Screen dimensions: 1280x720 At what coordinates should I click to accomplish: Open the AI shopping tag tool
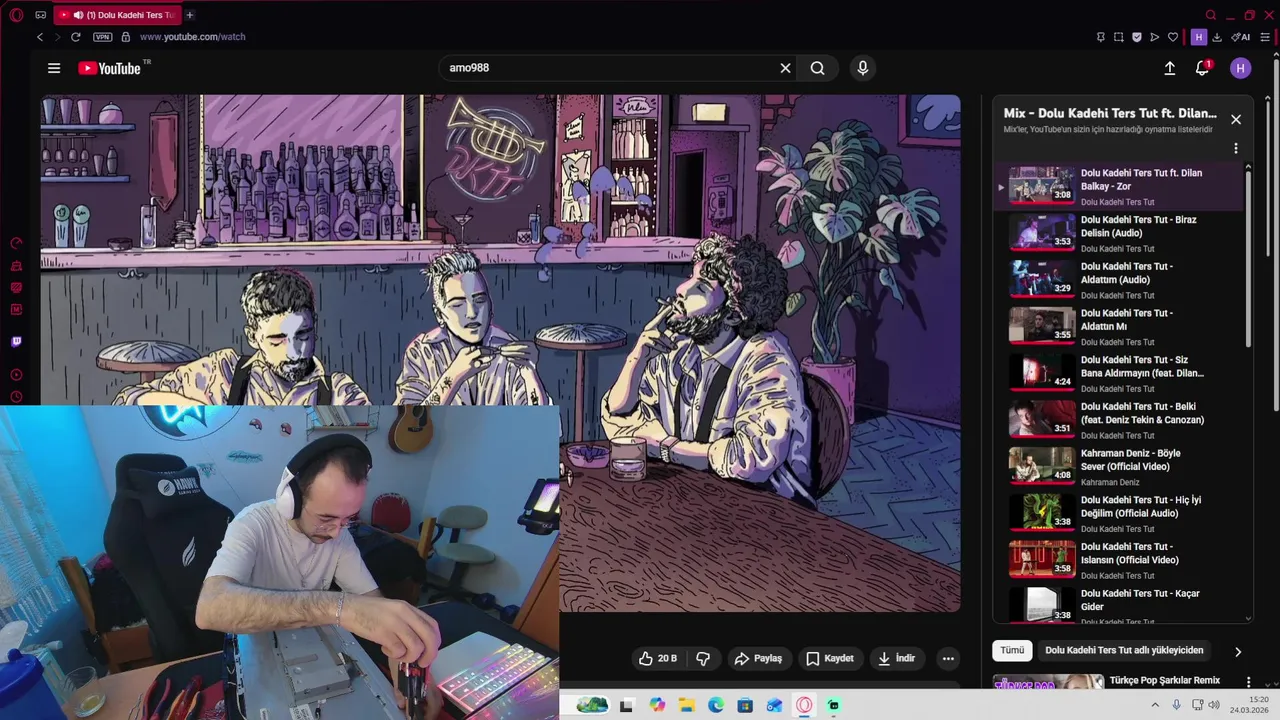pyautogui.click(x=1241, y=37)
